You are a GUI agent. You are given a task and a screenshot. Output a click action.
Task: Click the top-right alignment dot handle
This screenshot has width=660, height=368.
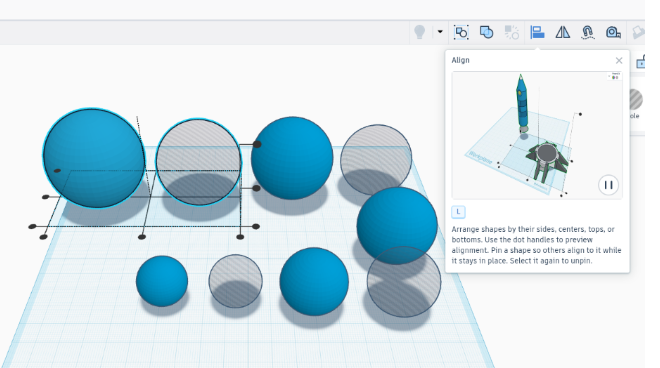pyautogui.click(x=257, y=144)
